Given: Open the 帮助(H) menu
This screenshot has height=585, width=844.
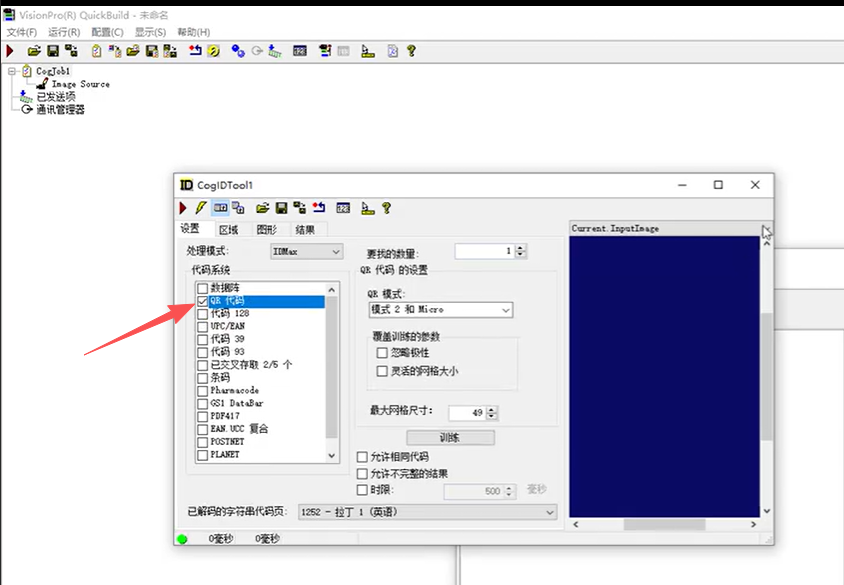Looking at the screenshot, I should coord(194,32).
